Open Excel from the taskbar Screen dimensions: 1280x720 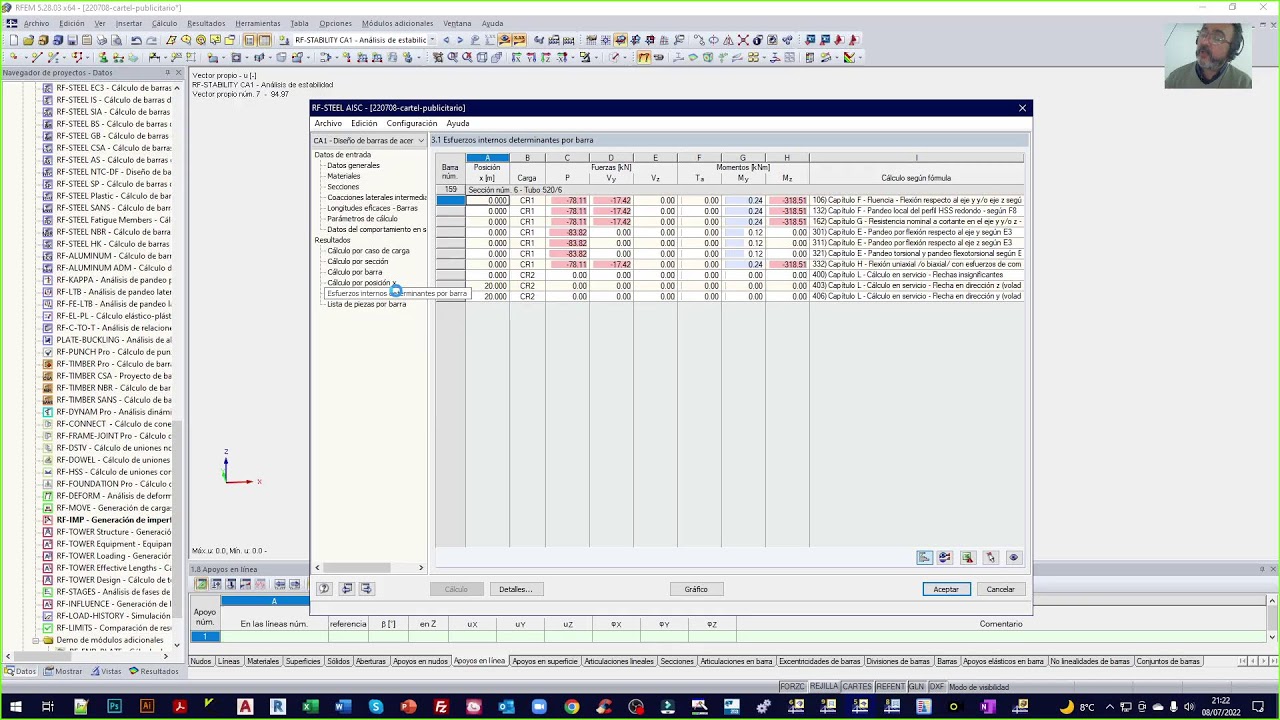(x=310, y=707)
